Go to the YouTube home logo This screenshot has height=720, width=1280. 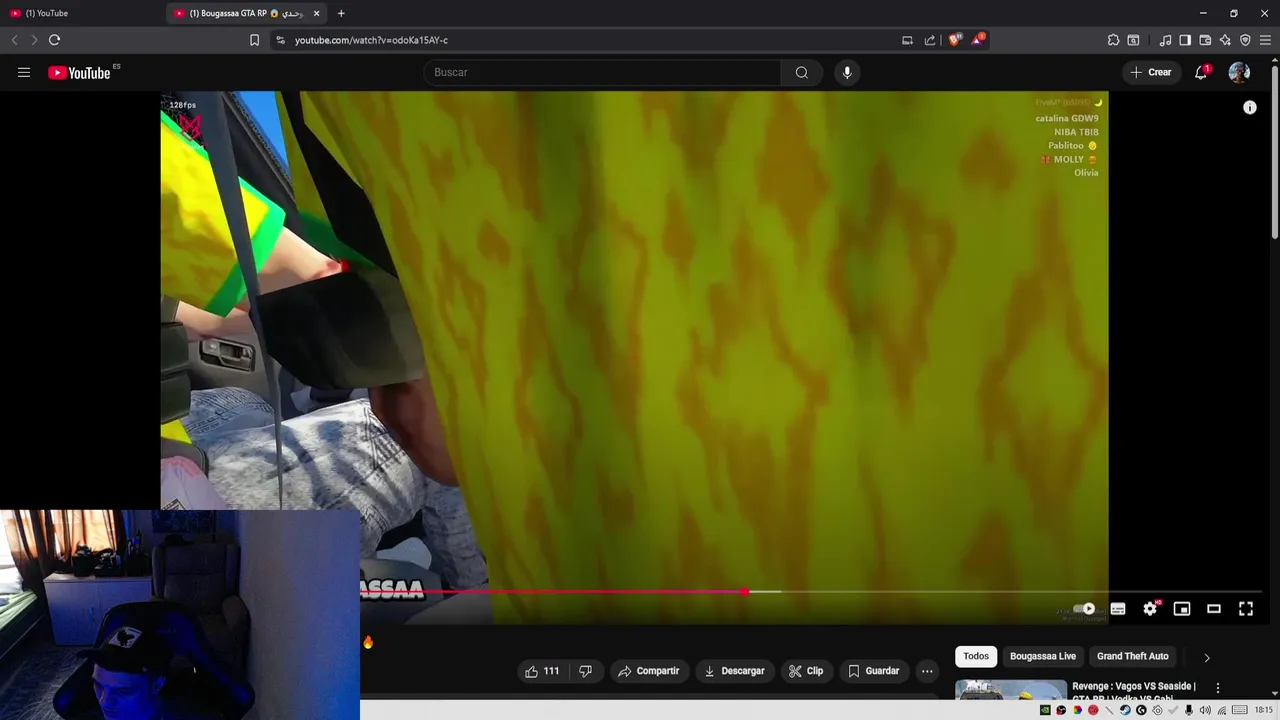coord(79,72)
